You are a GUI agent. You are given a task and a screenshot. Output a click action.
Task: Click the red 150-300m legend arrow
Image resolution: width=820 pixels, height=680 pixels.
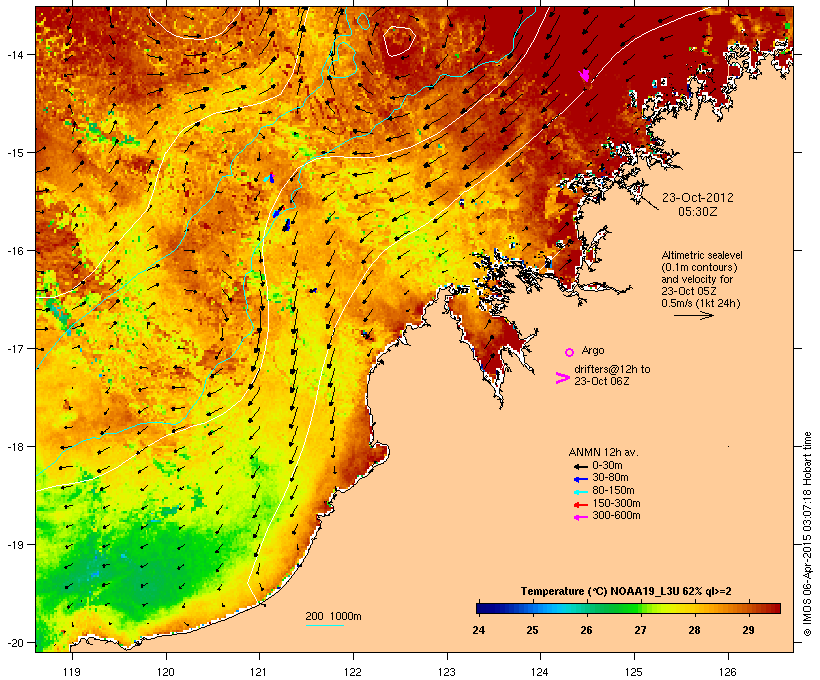[580, 505]
